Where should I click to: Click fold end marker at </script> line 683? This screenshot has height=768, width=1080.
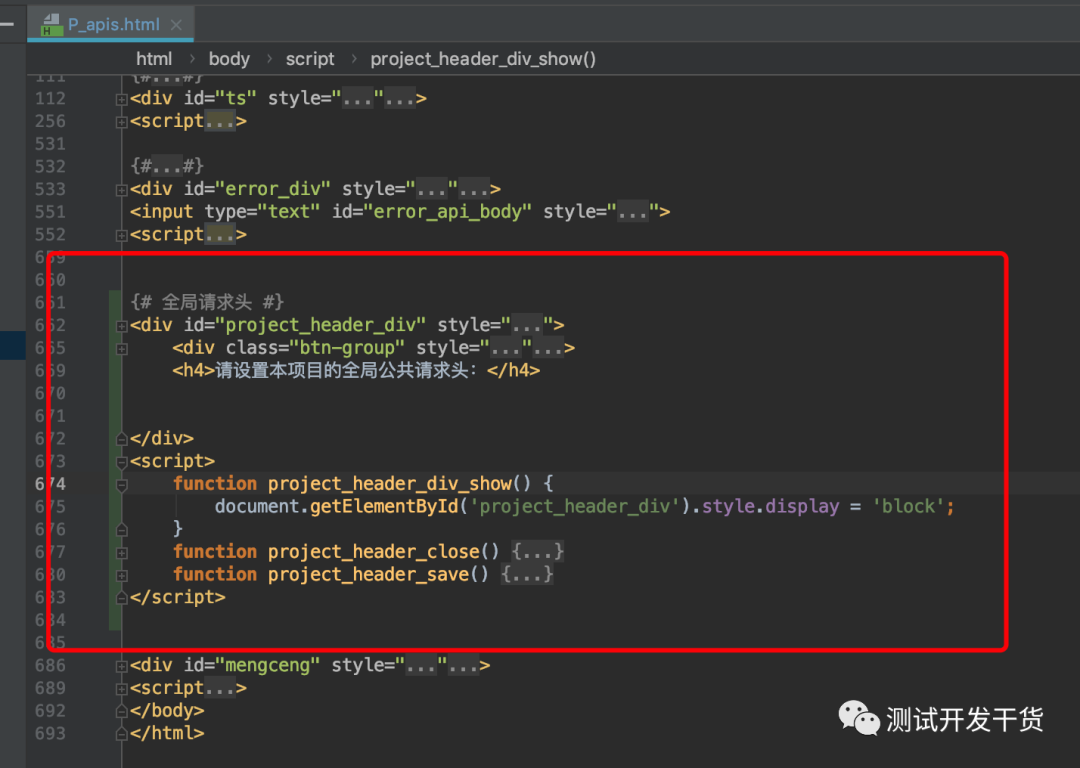(122, 598)
